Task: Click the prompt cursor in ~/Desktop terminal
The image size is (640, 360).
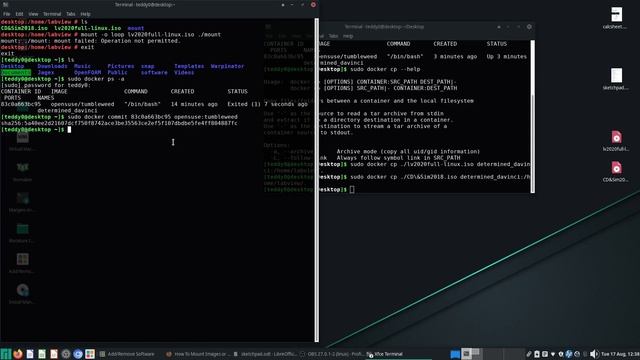Action: pos(352,190)
